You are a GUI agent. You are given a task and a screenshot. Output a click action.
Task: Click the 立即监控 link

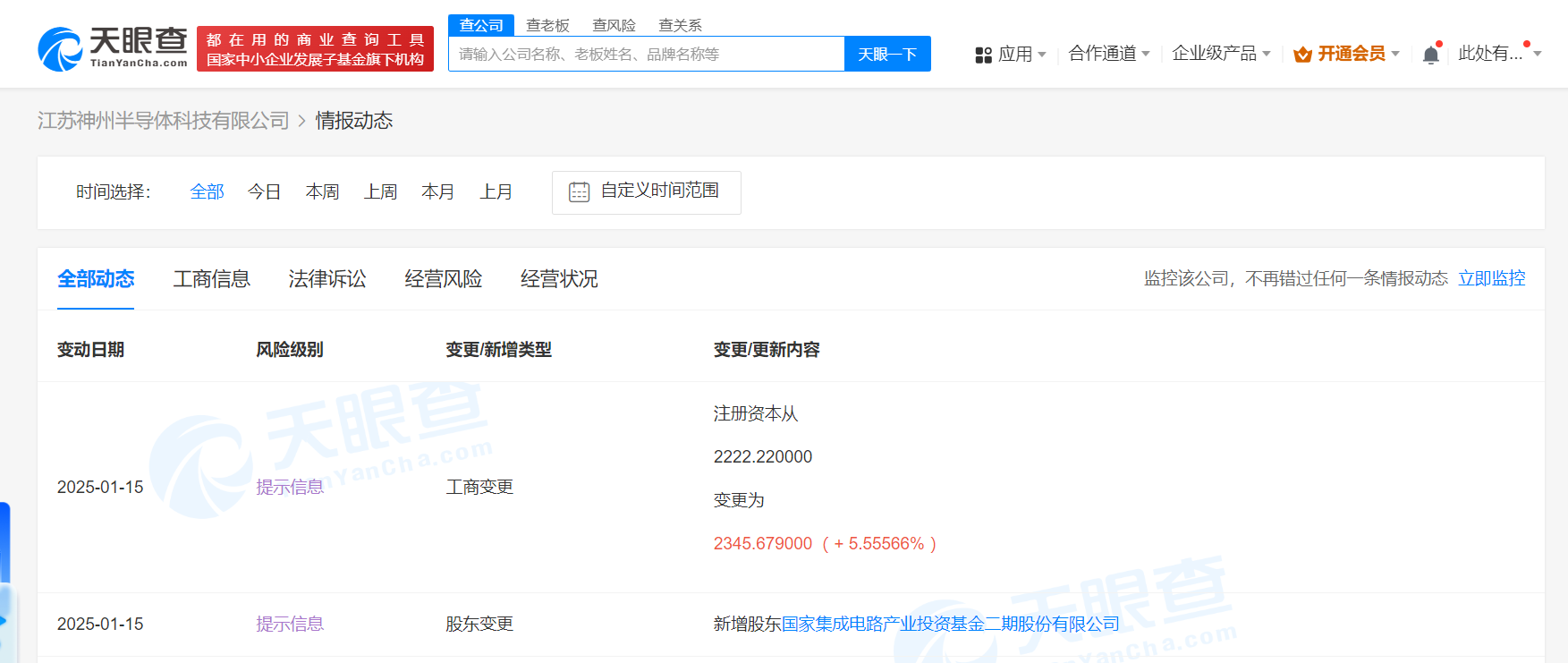tap(1491, 278)
